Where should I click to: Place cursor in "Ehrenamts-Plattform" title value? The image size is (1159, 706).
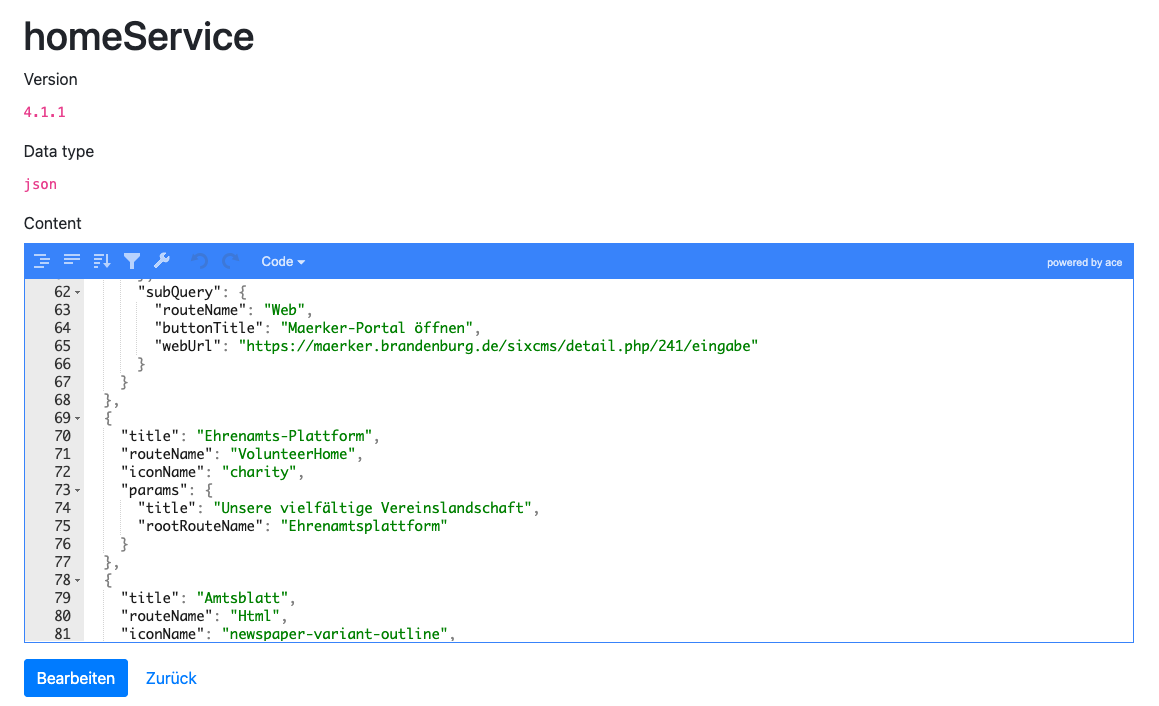[284, 436]
